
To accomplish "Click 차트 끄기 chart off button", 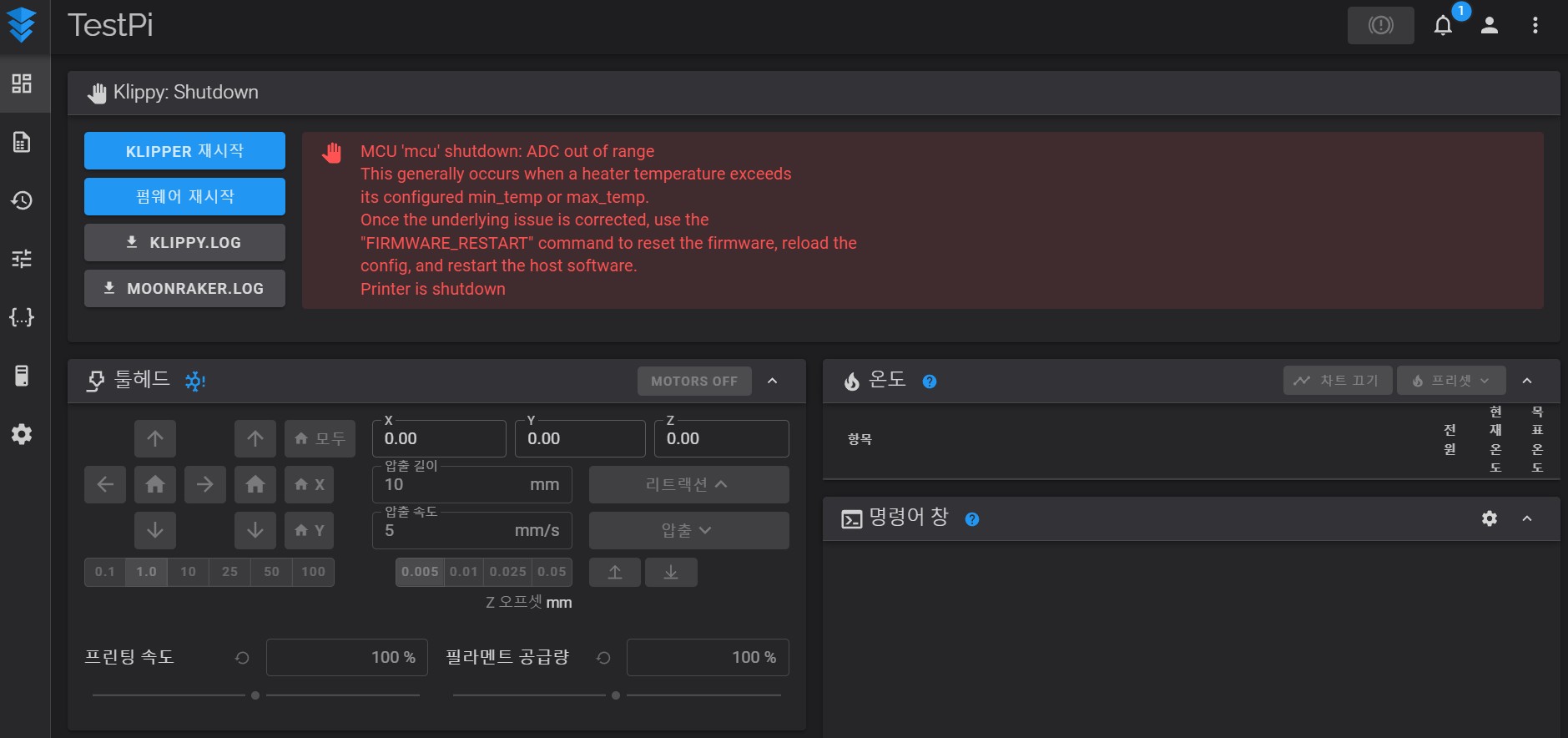I will 1338,381.
